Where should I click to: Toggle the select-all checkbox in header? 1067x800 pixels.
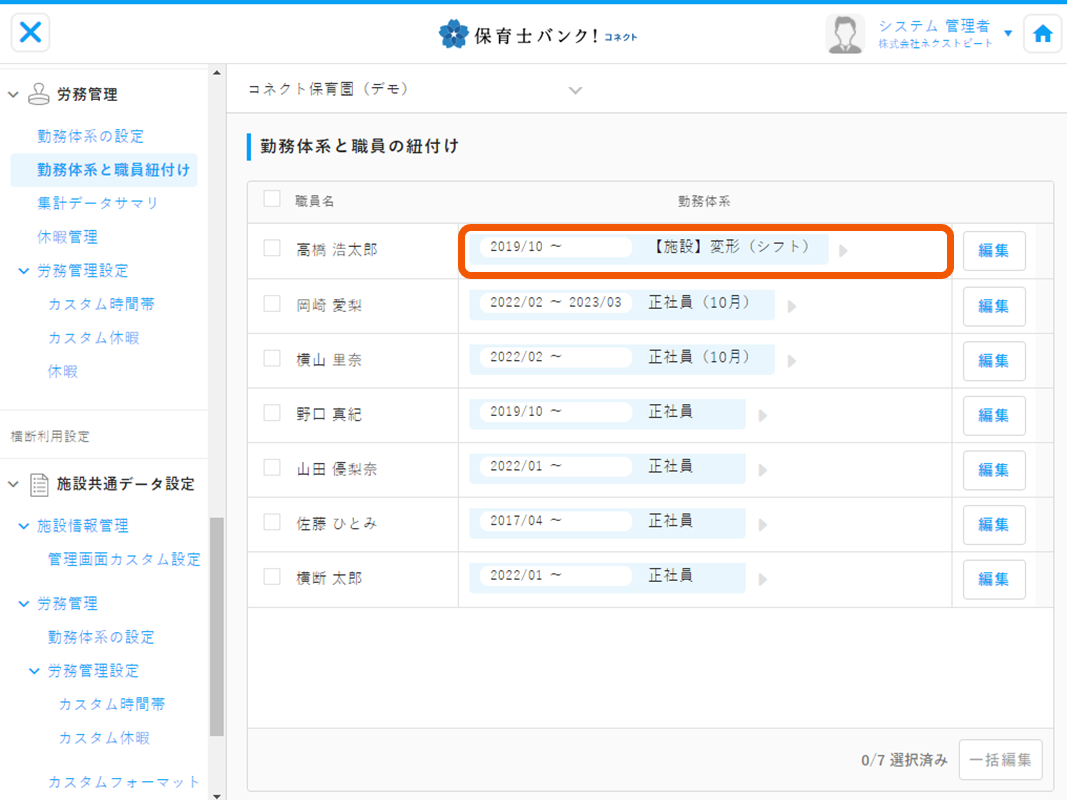(272, 199)
